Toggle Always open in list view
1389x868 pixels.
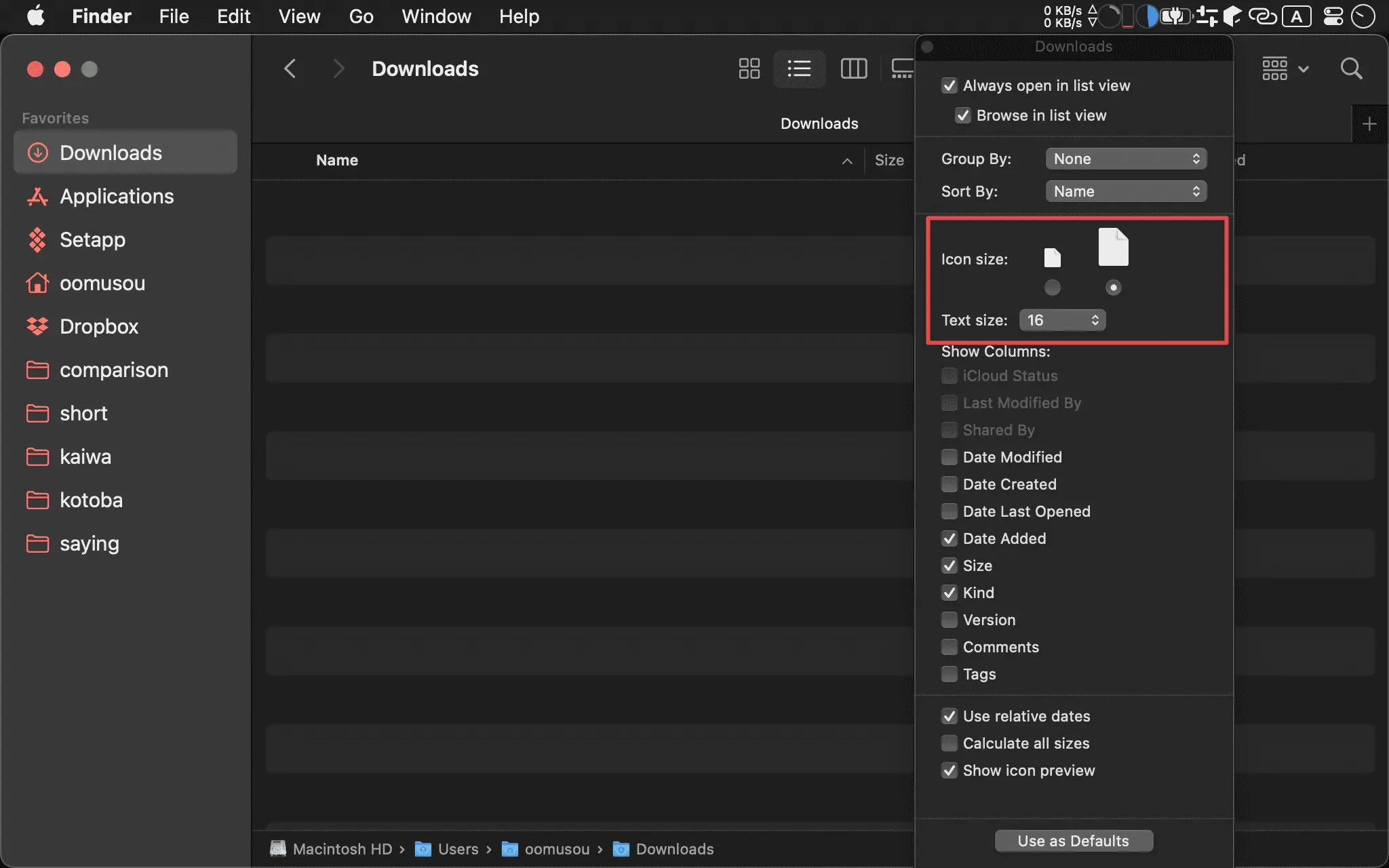coord(949,85)
